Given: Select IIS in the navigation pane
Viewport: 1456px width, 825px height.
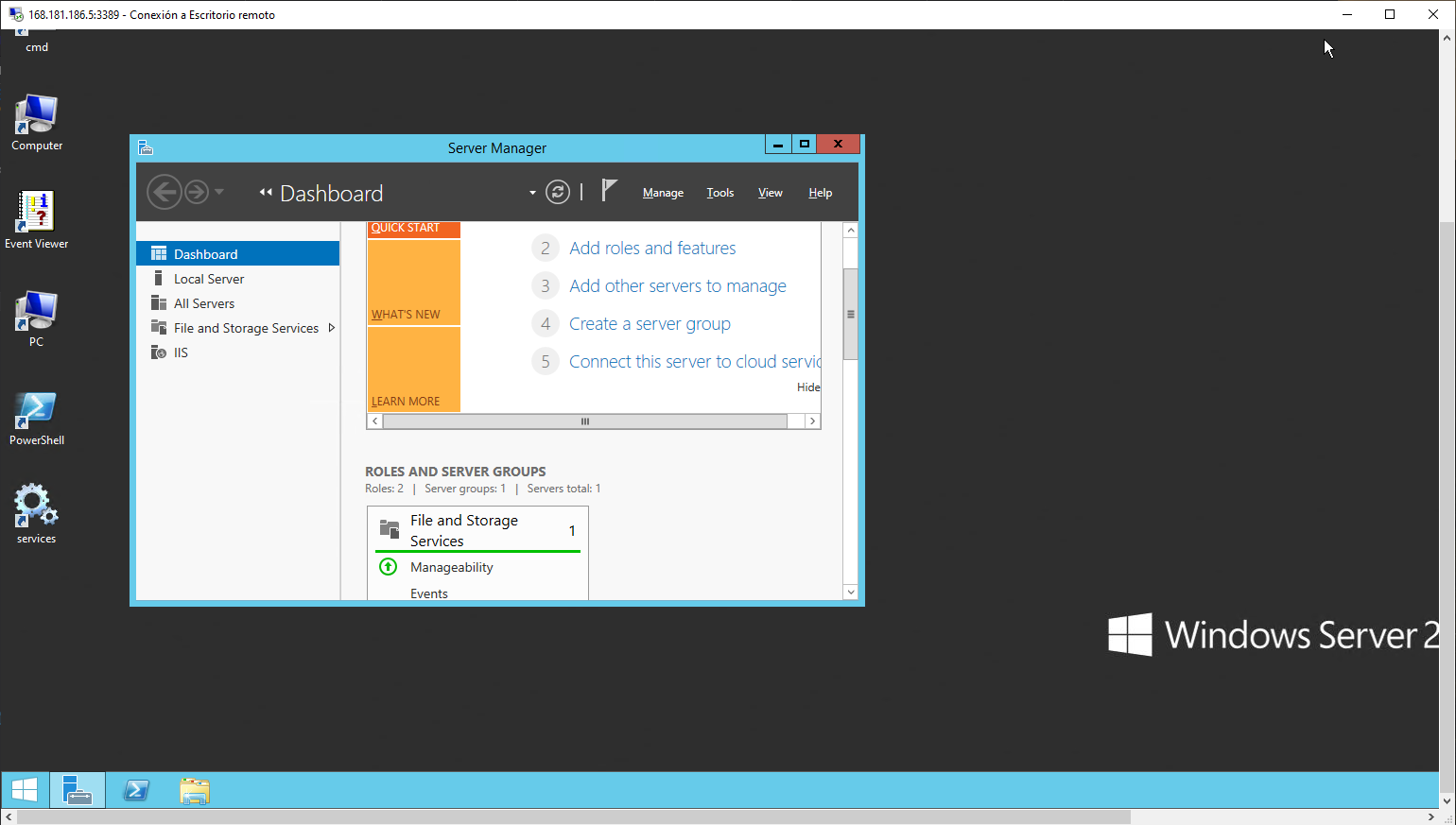Looking at the screenshot, I should (x=238, y=352).
